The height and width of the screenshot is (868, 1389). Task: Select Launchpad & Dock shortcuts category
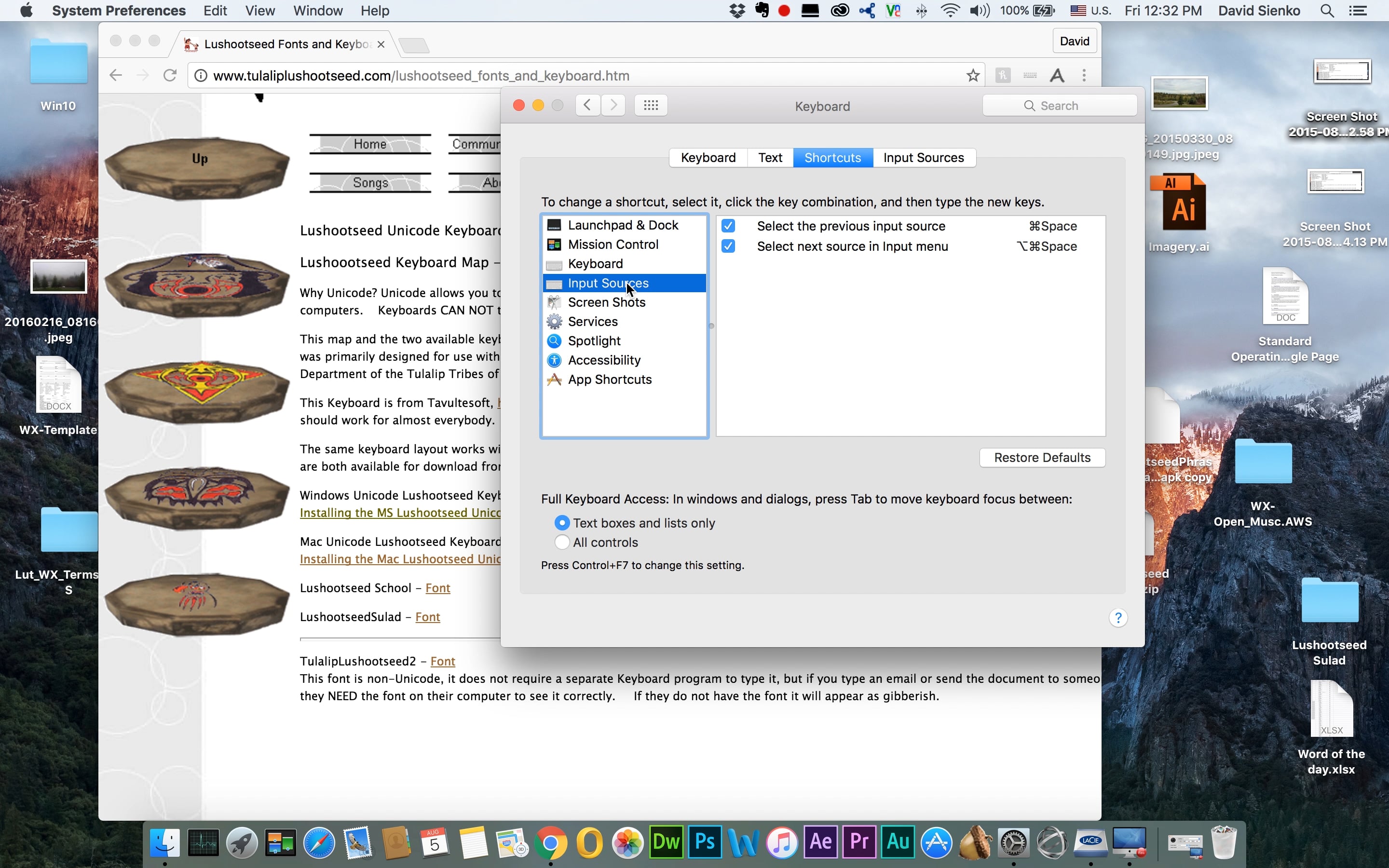[x=623, y=224]
